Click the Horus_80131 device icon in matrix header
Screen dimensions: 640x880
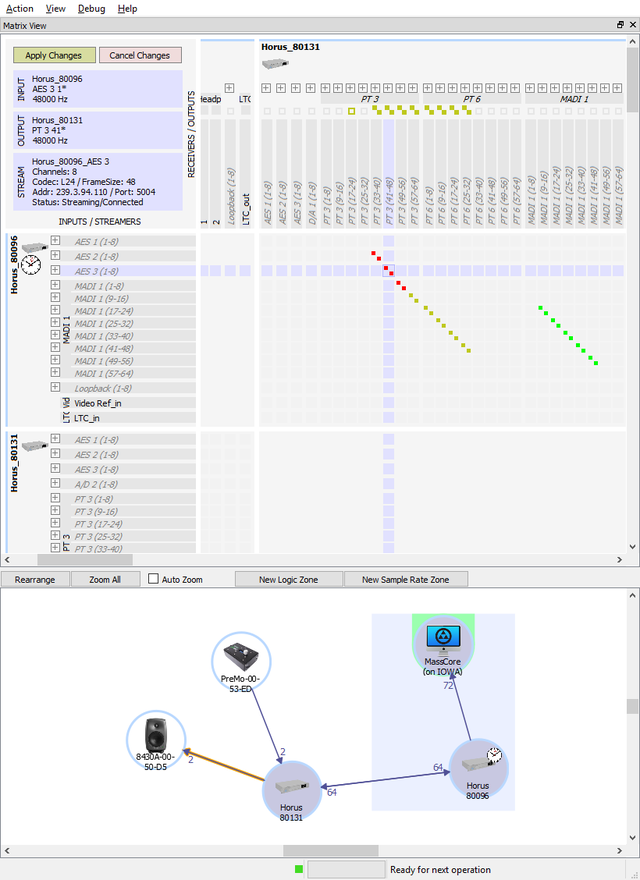pos(275,63)
